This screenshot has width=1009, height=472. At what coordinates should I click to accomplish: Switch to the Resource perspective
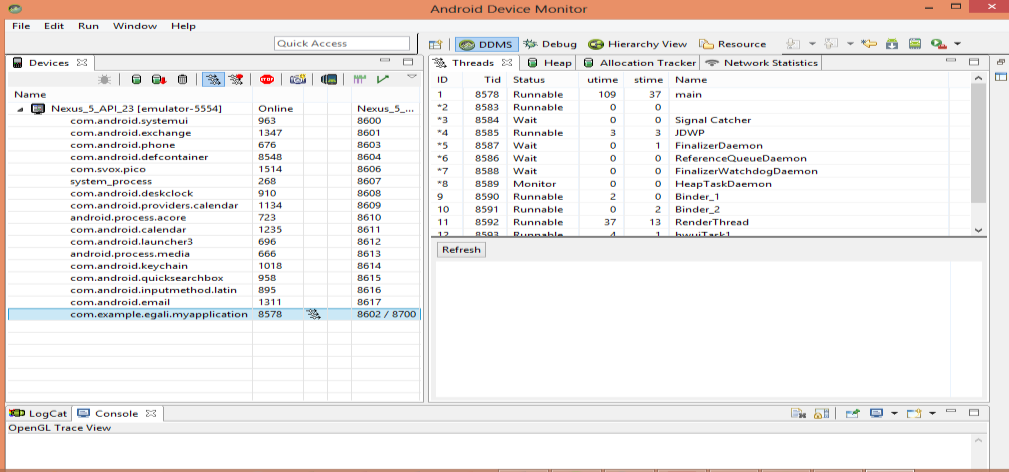[x=733, y=44]
